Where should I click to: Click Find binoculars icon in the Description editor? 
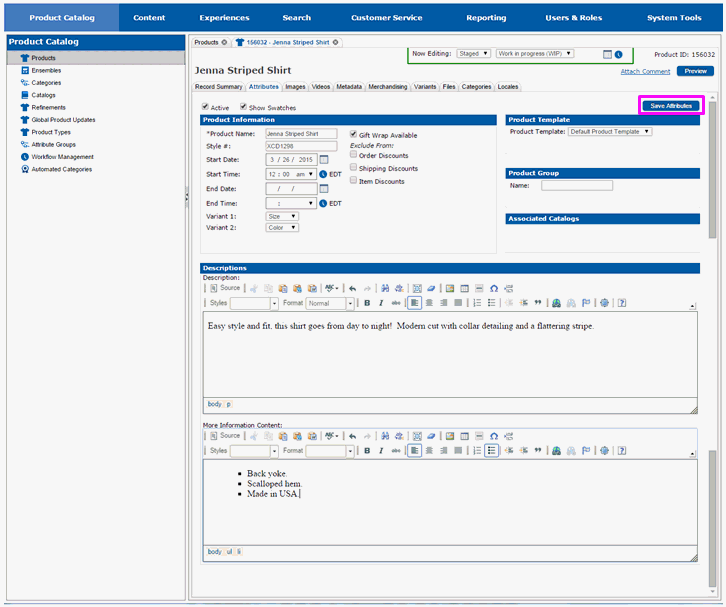point(385,288)
